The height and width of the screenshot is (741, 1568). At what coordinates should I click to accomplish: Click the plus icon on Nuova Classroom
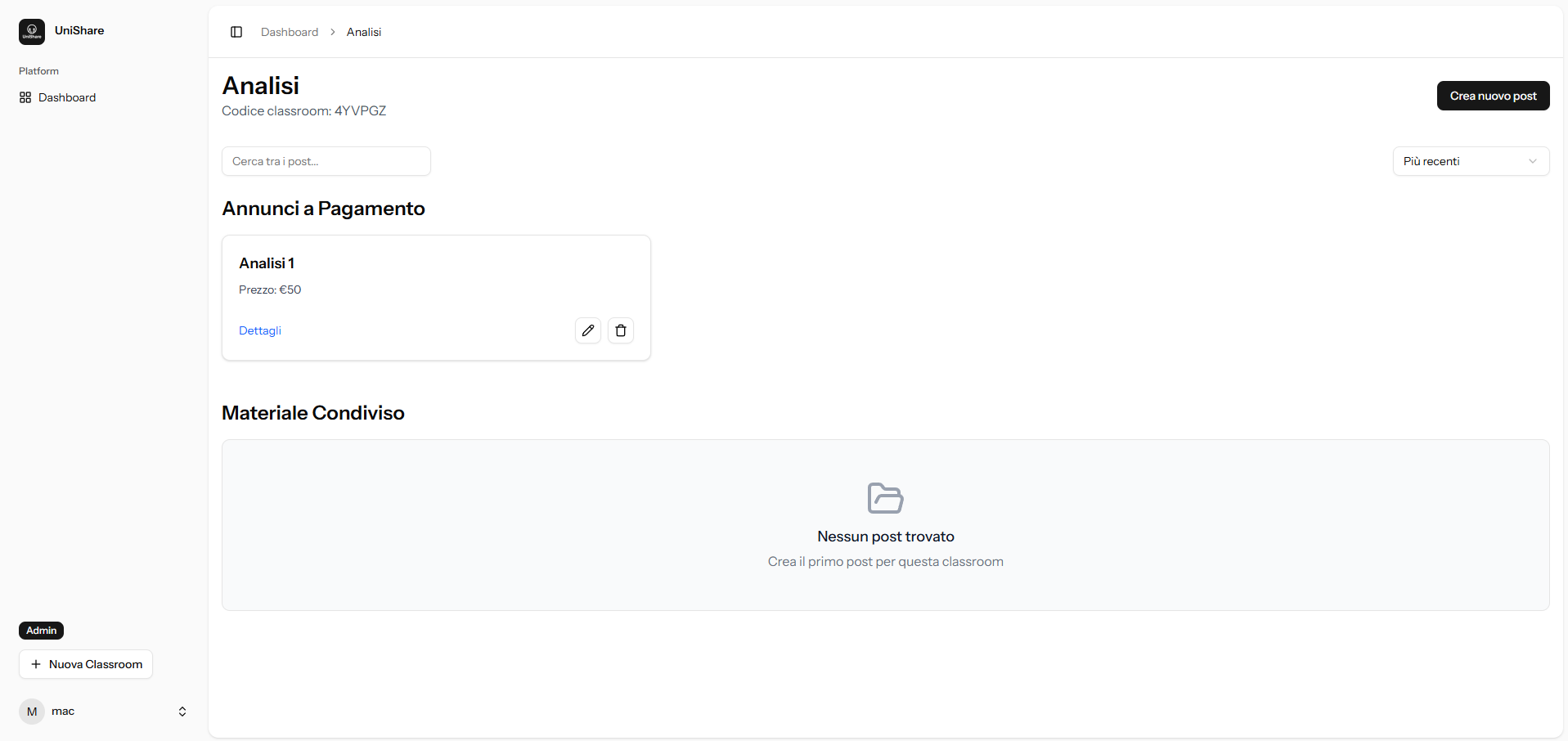point(36,664)
